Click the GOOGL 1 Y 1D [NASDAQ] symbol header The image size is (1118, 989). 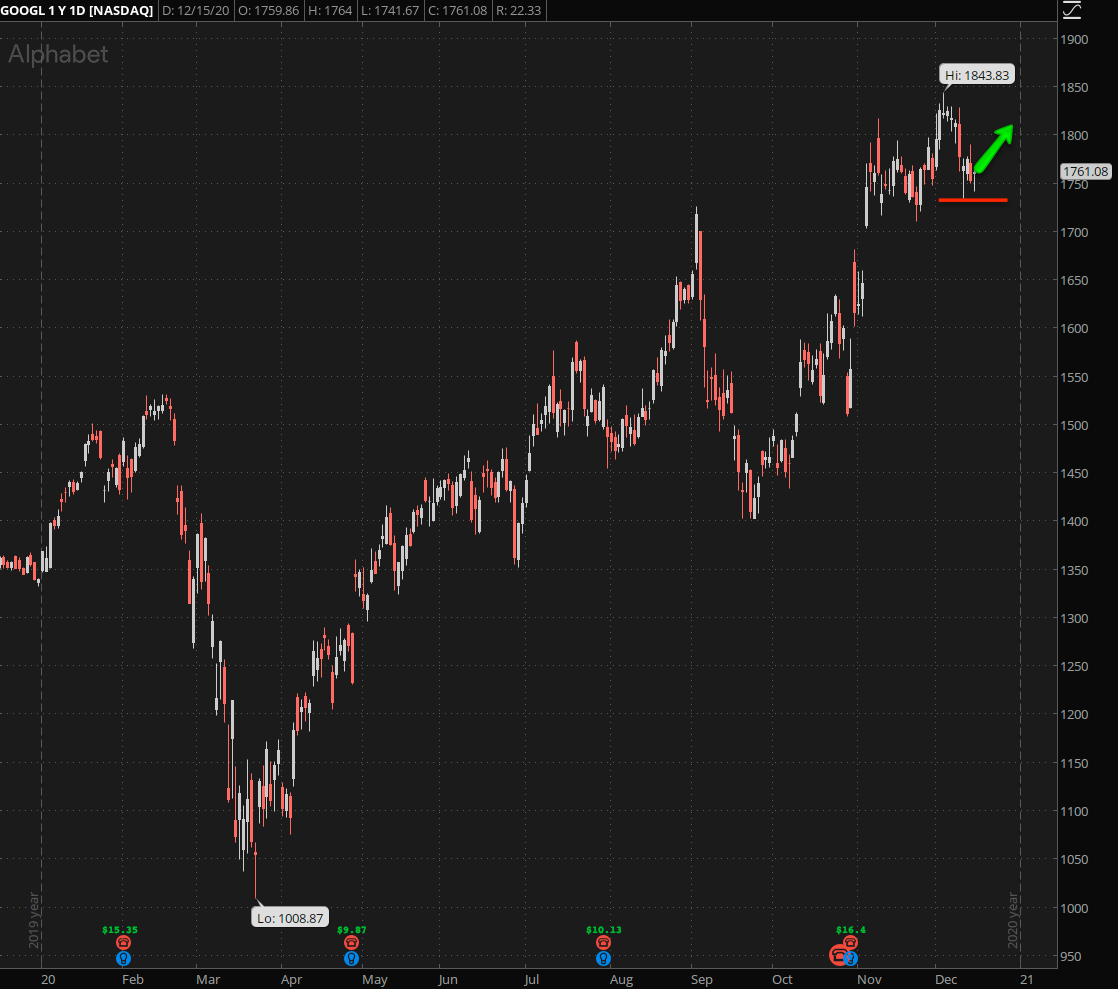pos(77,11)
